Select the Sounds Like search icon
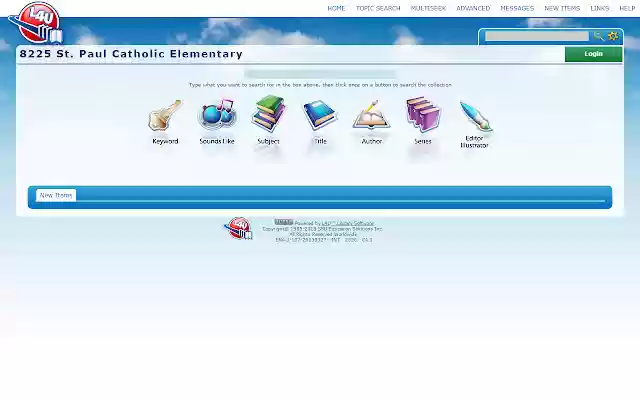Image resolution: width=640 pixels, height=400 pixels. coord(217,113)
